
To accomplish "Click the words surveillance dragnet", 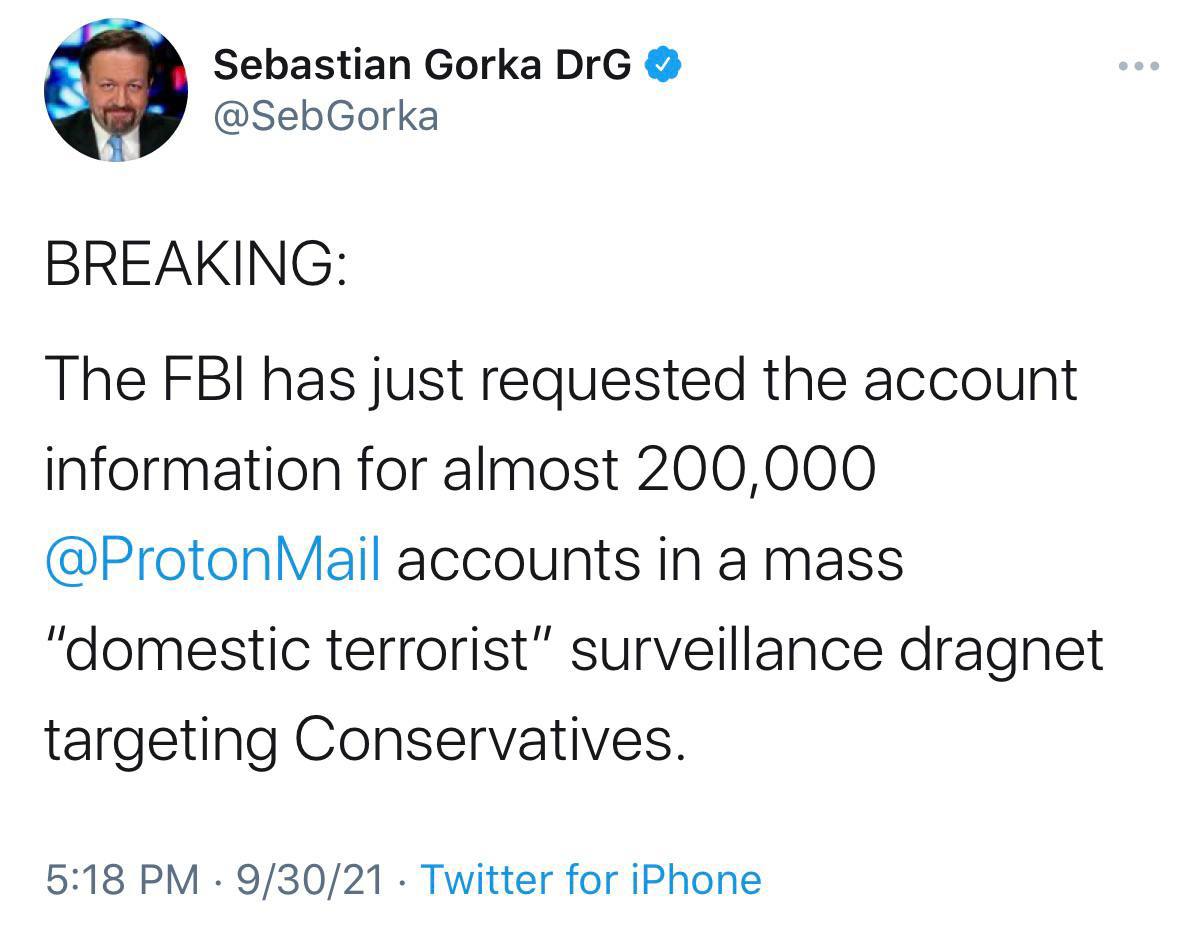I will (x=836, y=650).
